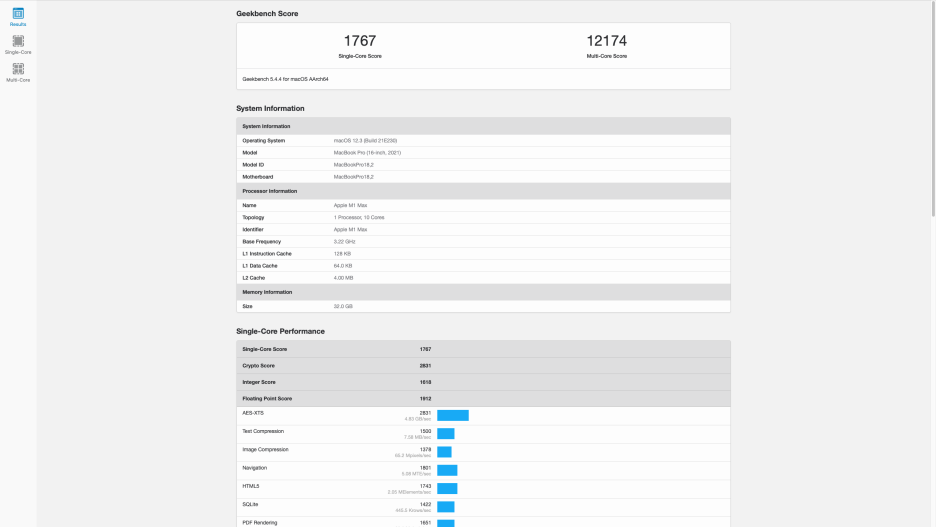Click the vertical scrollbar thumb
Image resolution: width=936 pixels, height=527 pixels.
click(x=933, y=110)
